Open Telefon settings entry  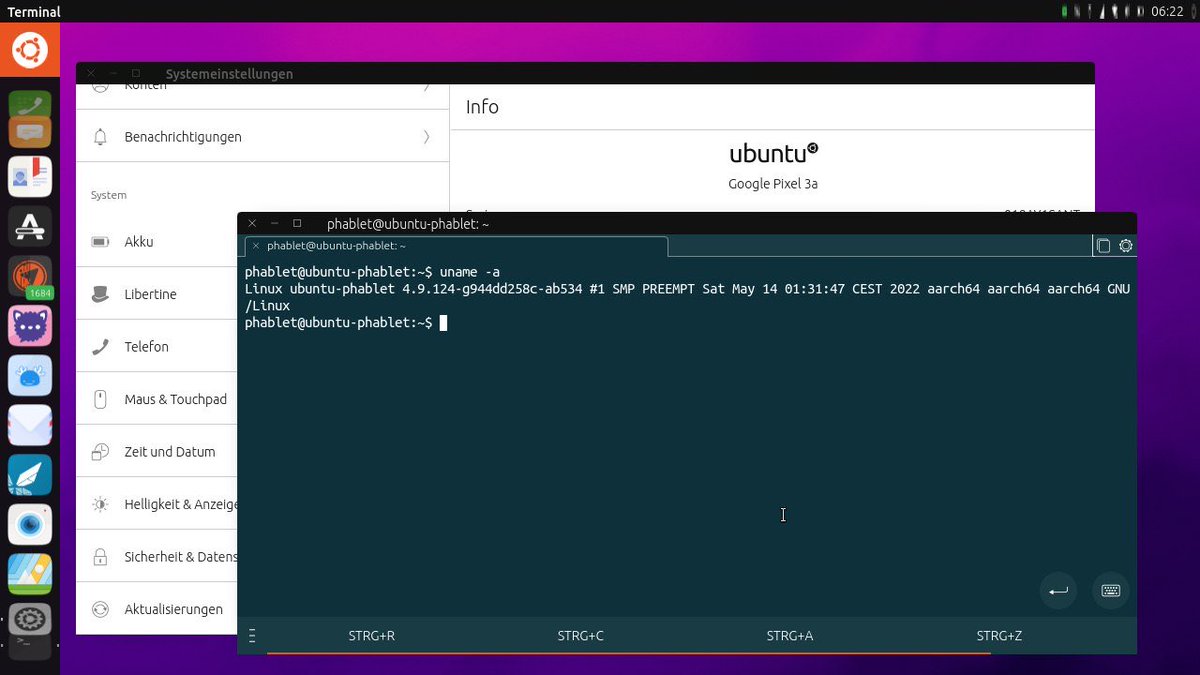point(157,347)
